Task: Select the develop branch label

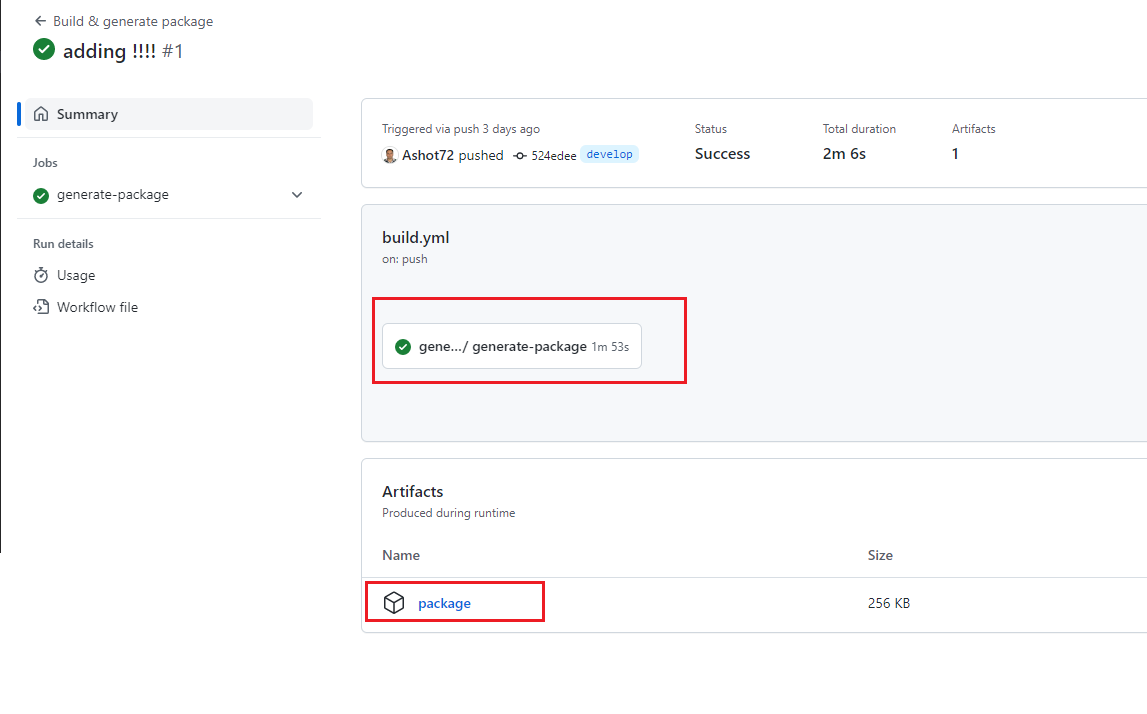Action: [x=609, y=155]
